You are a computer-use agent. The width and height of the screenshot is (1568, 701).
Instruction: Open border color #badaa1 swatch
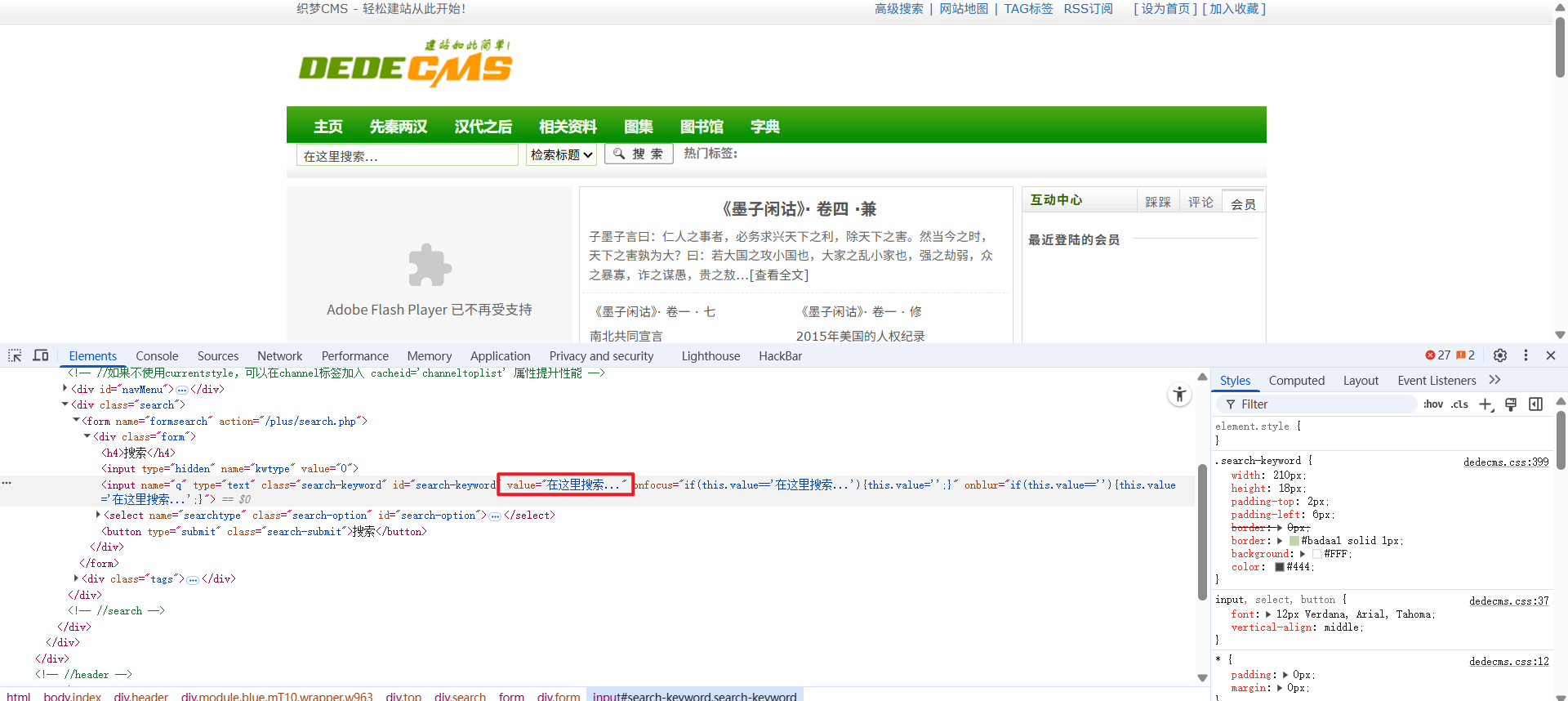[1294, 541]
